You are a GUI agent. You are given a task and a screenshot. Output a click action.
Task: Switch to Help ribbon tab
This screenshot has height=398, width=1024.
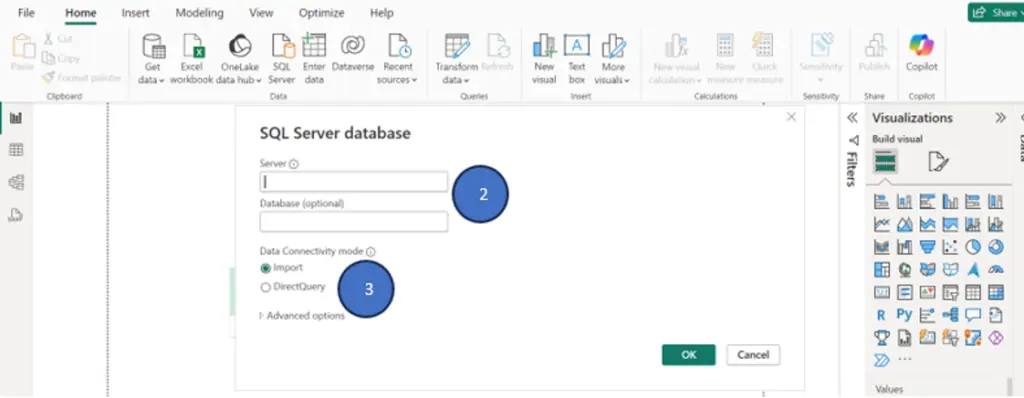pyautogui.click(x=381, y=13)
